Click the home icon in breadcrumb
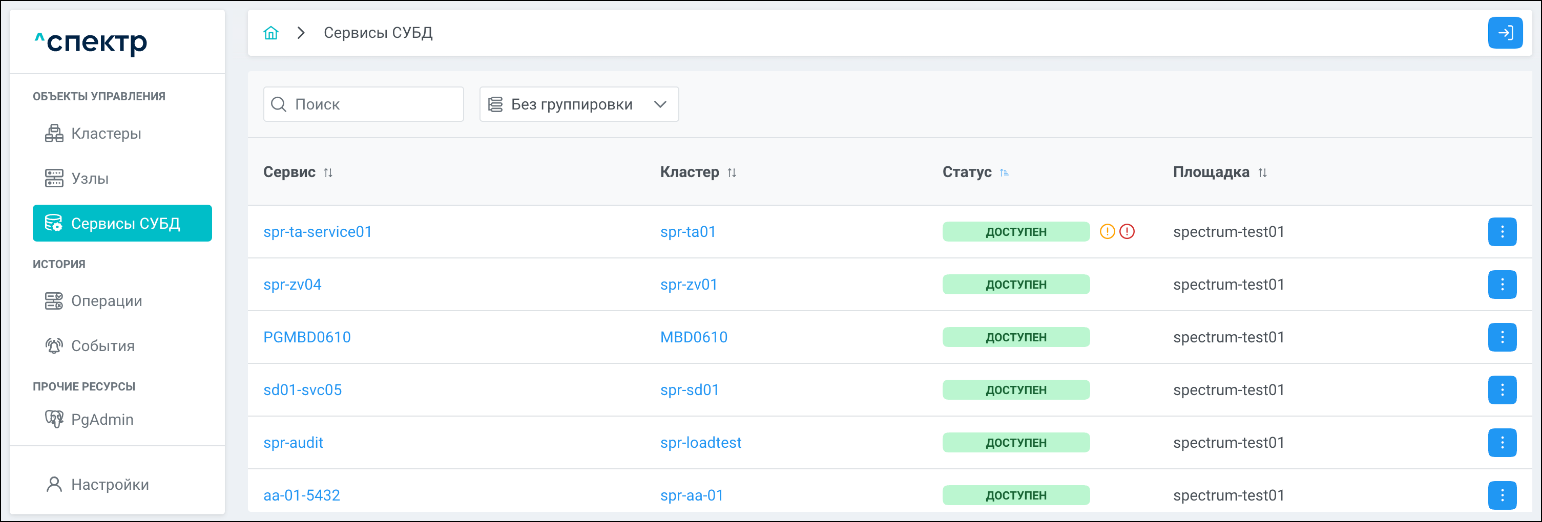 coord(270,33)
